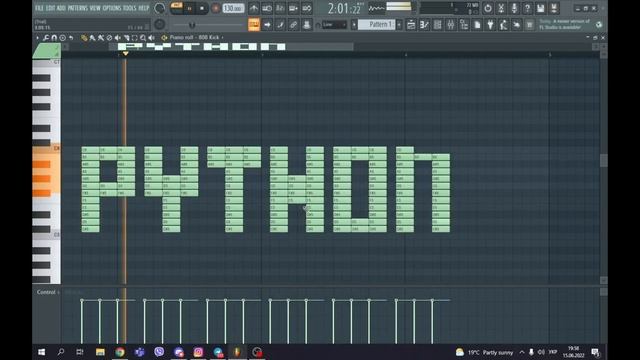The height and width of the screenshot is (360, 640).
Task: Open Control lane selector dropdown
Action: pyautogui.click(x=48, y=292)
